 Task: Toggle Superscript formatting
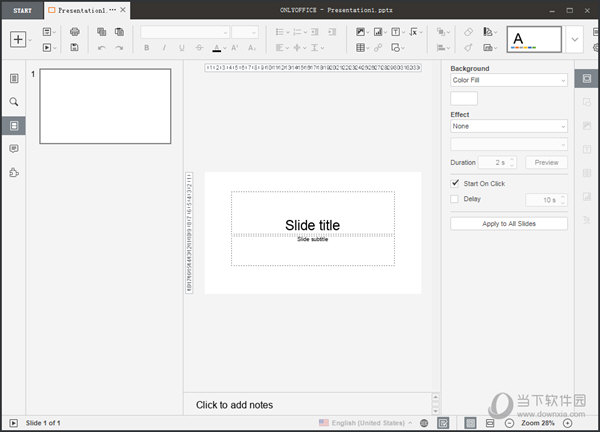click(x=235, y=48)
